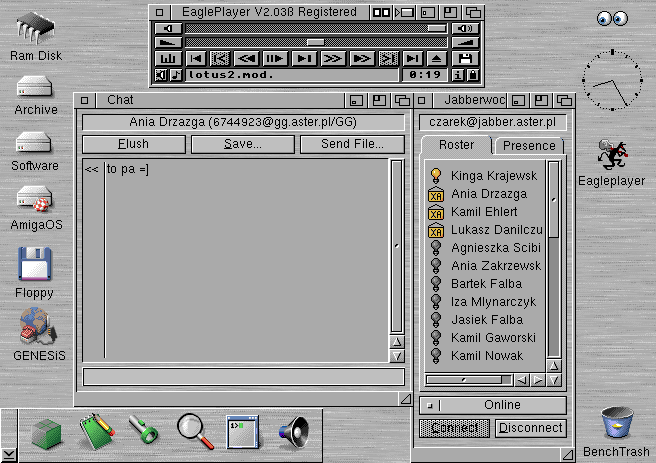Click the double-square gadget in EaglePlayer title bar

click(x=382, y=12)
